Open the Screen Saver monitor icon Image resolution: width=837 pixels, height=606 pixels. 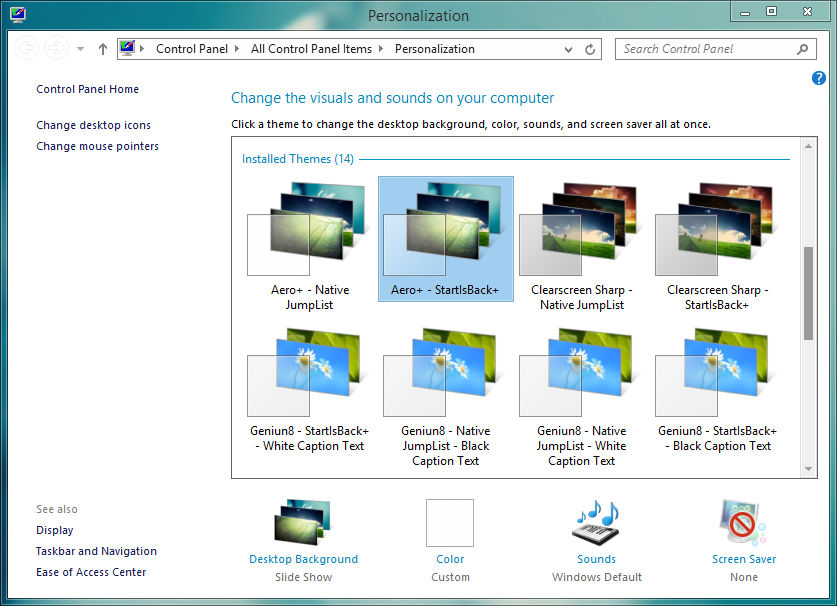[x=743, y=523]
